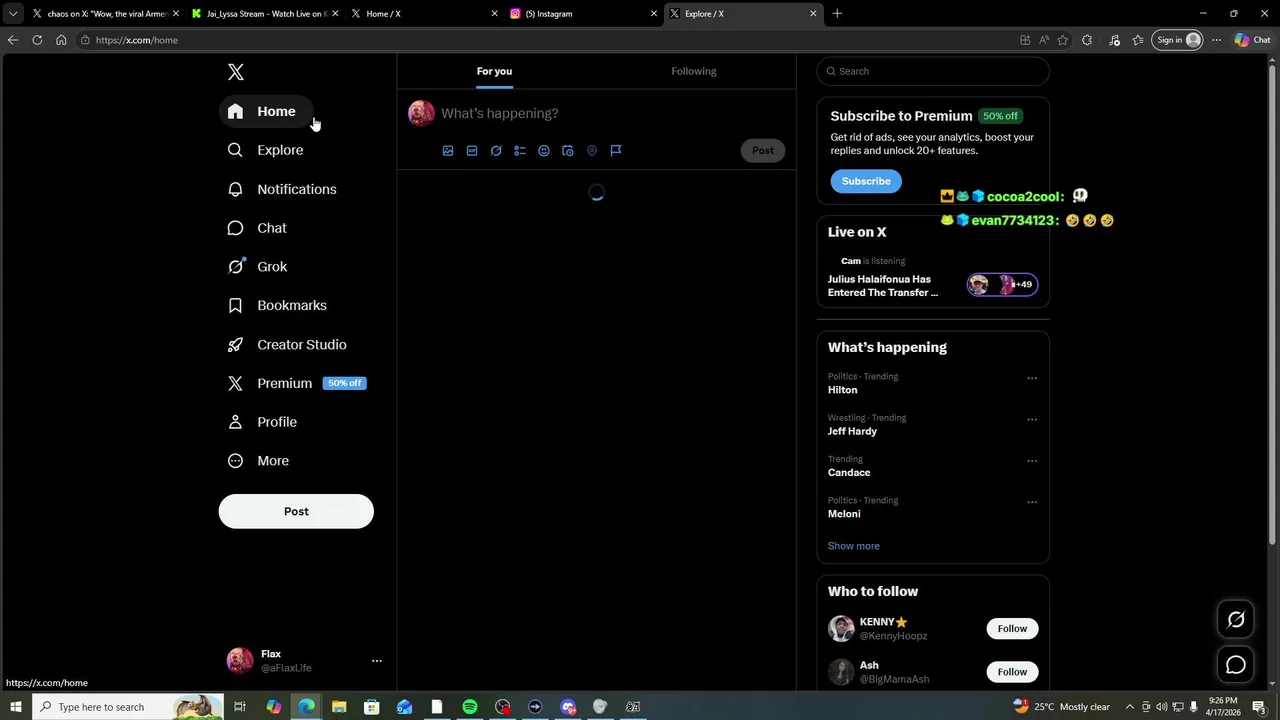1280x720 pixels.
Task: Click the flag icon in composer
Action: 616,151
